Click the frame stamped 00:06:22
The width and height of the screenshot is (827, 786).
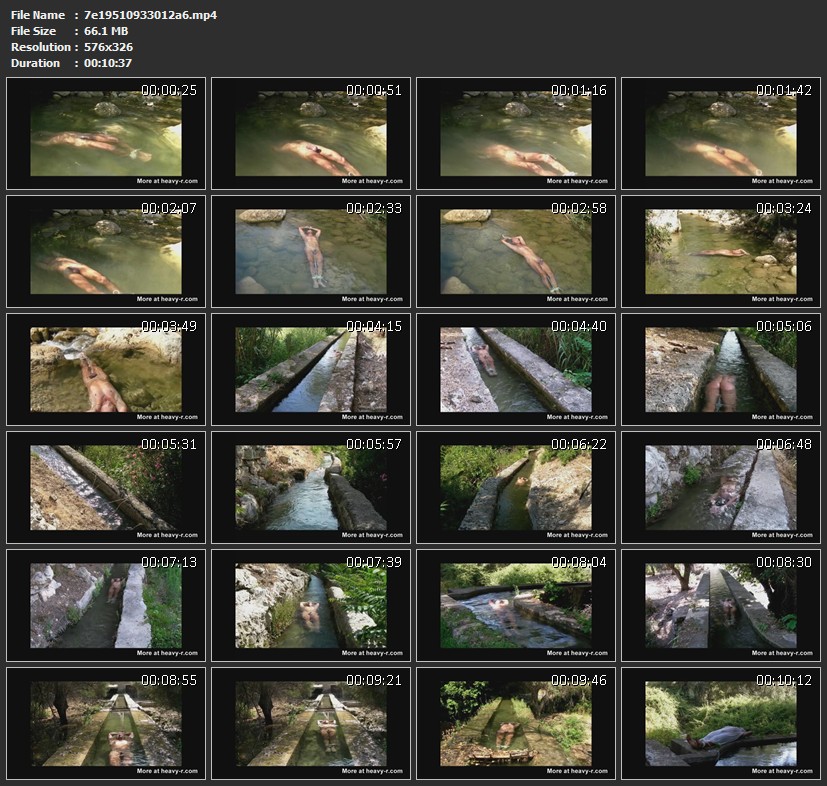pos(516,488)
